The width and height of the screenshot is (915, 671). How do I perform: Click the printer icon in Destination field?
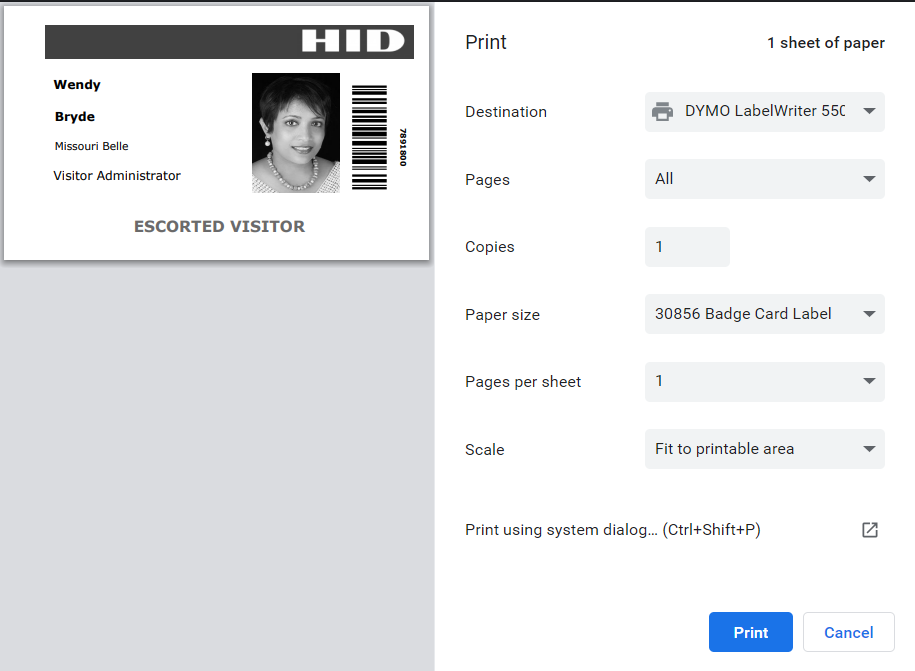(x=662, y=112)
